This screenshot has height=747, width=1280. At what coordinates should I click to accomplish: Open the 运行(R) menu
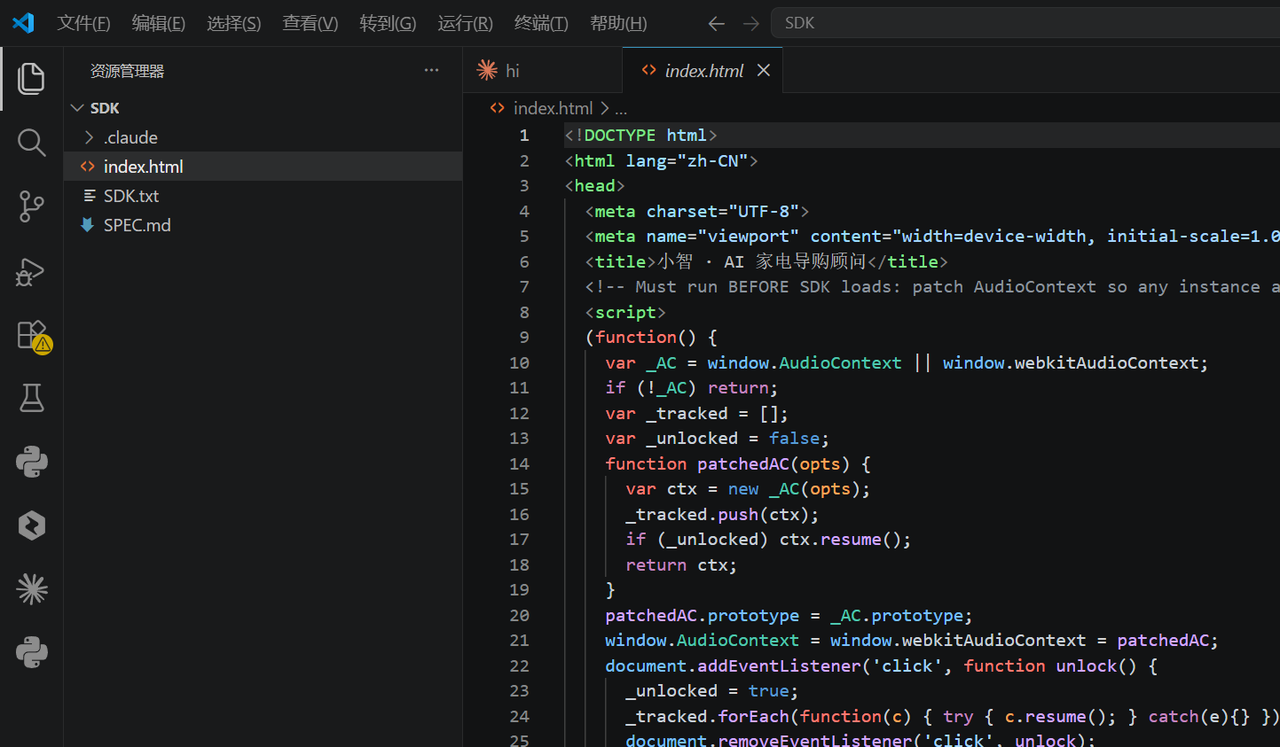coord(465,23)
